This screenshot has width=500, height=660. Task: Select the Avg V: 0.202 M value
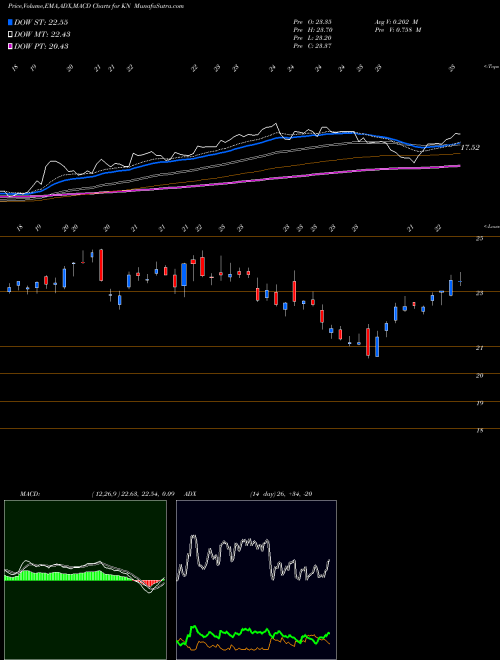pos(396,22)
